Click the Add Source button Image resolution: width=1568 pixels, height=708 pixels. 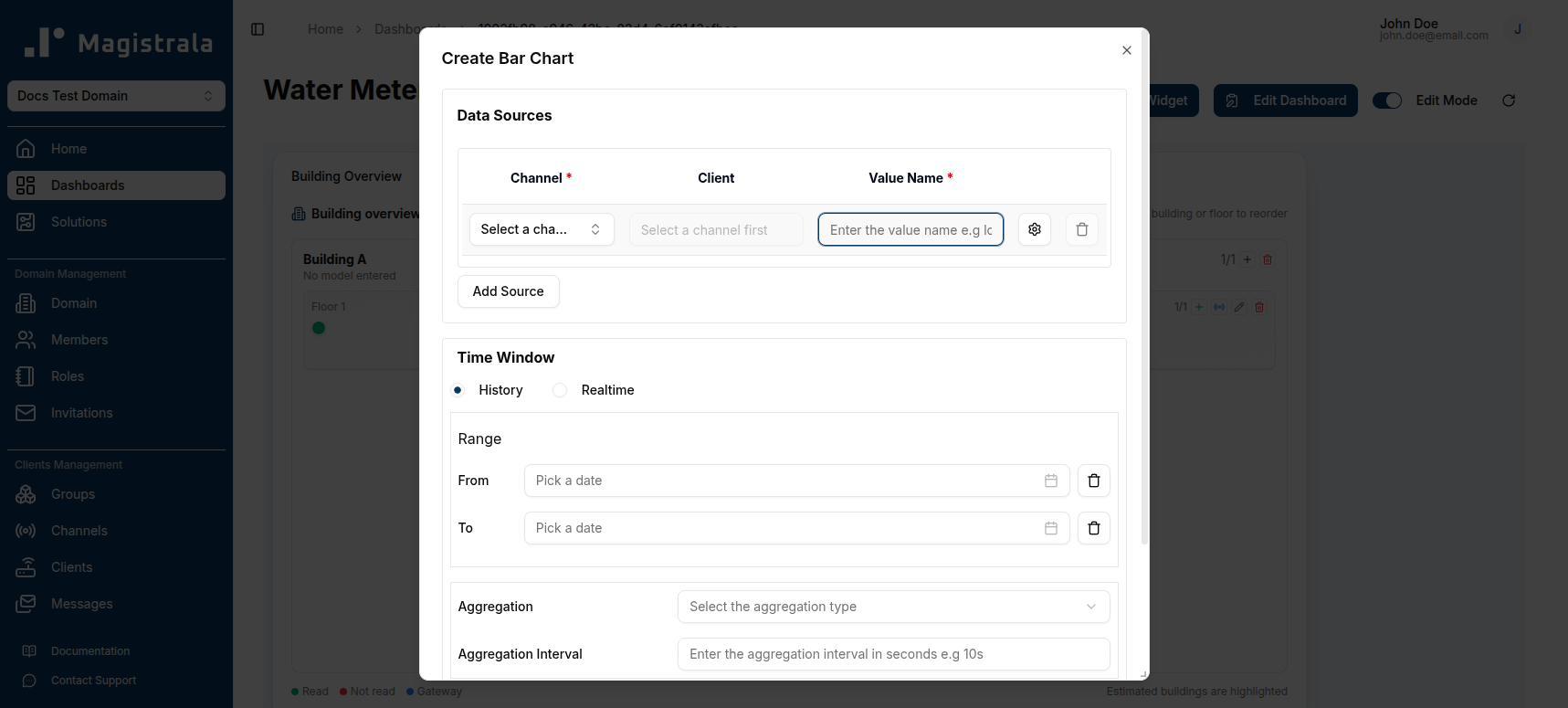coord(508,291)
